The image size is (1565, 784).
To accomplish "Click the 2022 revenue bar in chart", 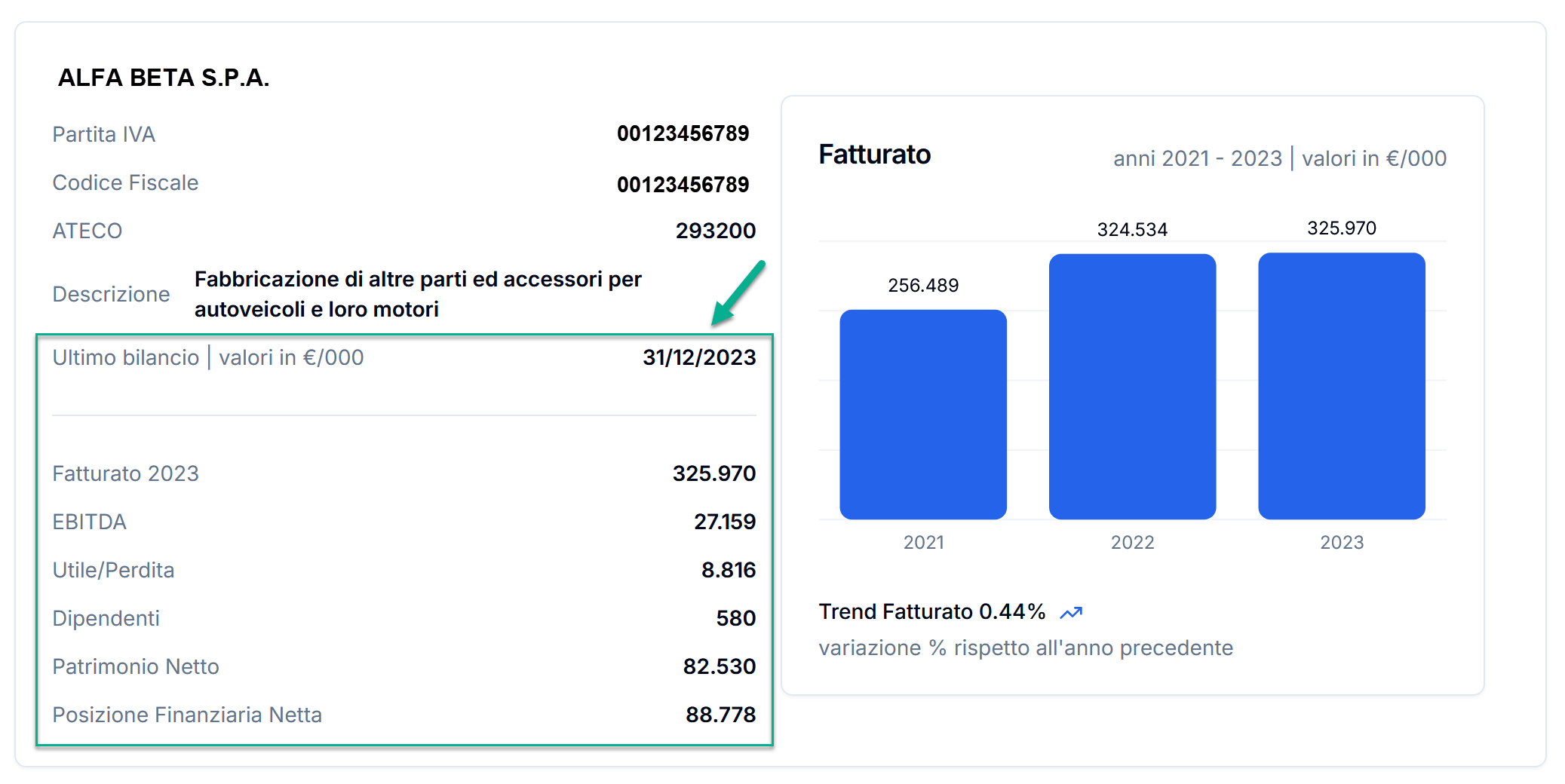I will (x=1132, y=387).
